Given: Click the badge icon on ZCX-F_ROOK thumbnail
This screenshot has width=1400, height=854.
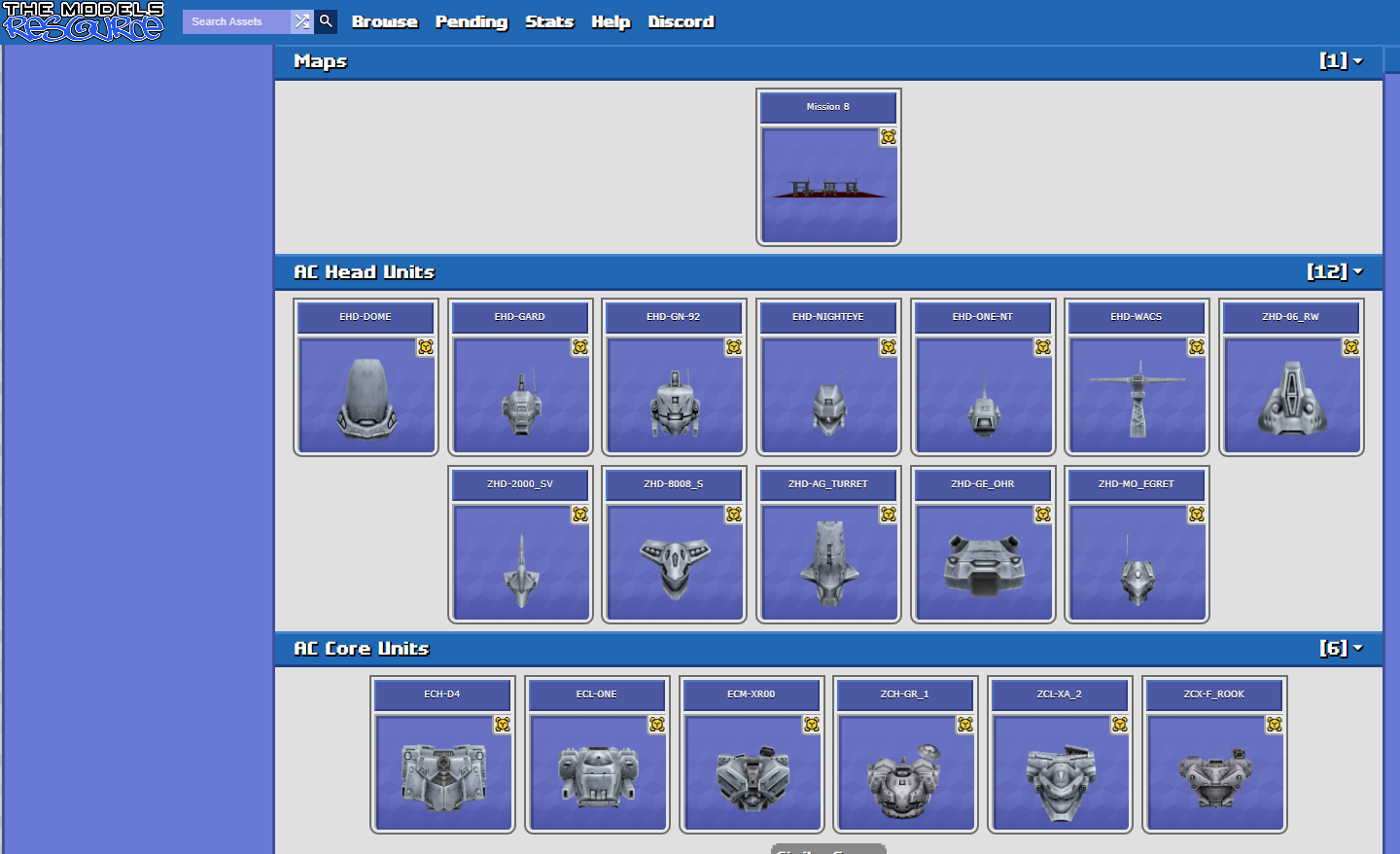Looking at the screenshot, I should [x=1274, y=725].
